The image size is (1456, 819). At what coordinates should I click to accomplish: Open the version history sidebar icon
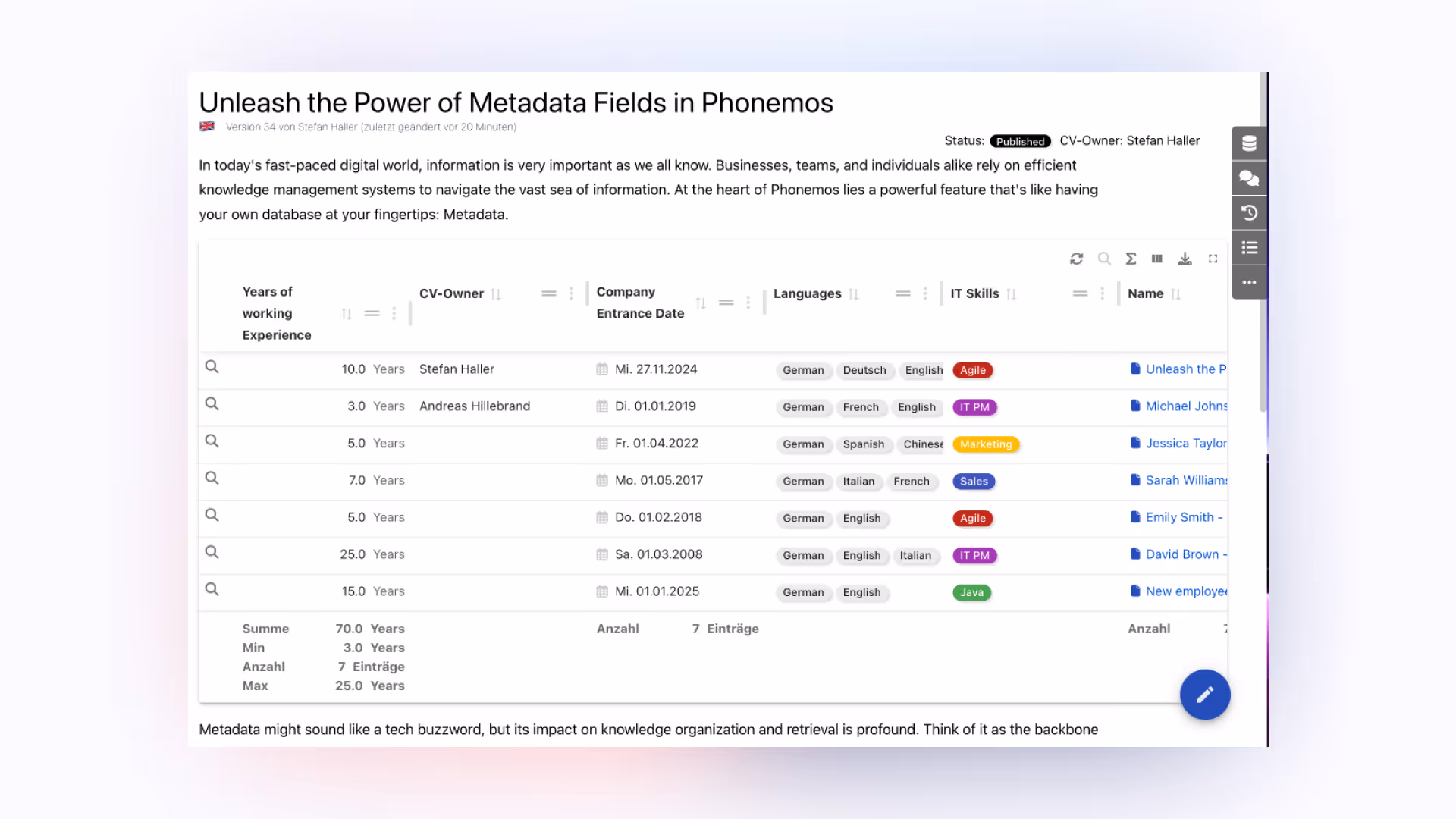coord(1249,213)
